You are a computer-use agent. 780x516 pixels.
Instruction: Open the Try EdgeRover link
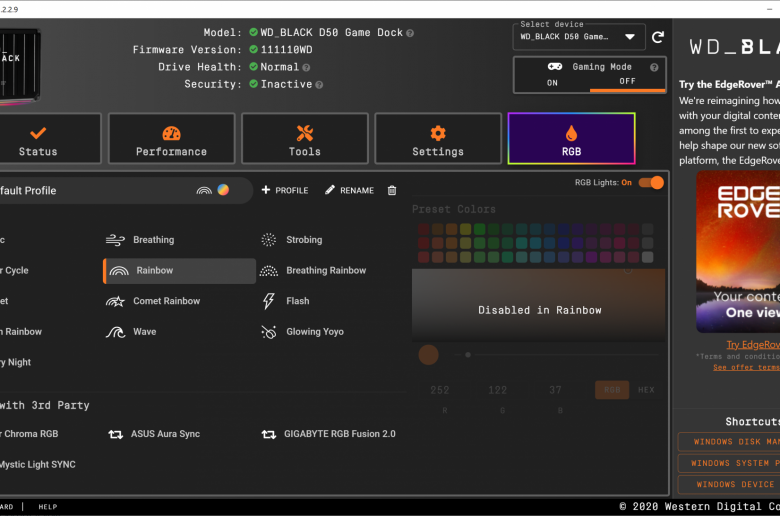[x=753, y=344]
